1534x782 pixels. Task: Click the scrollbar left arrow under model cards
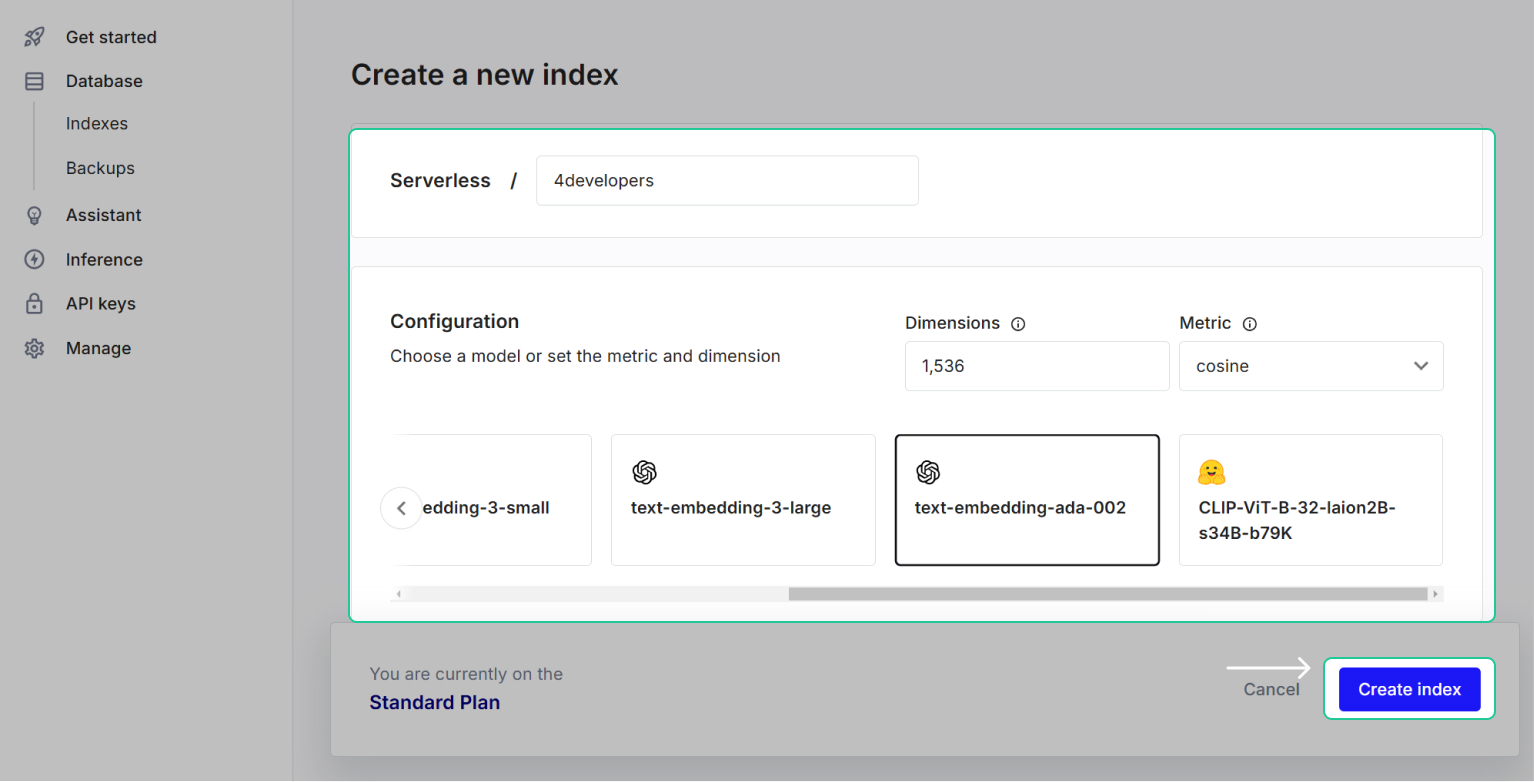(399, 594)
